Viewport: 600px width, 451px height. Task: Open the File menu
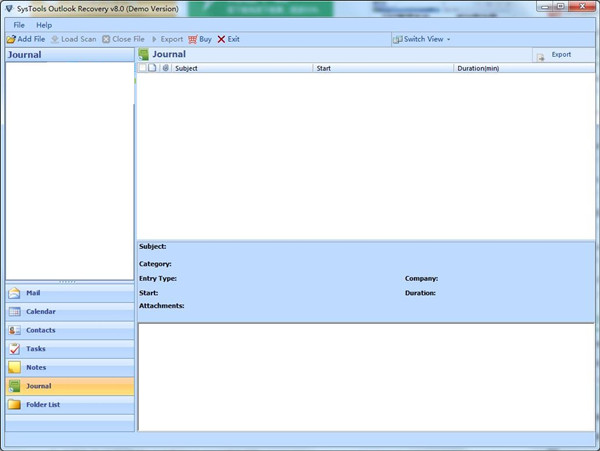click(x=19, y=25)
